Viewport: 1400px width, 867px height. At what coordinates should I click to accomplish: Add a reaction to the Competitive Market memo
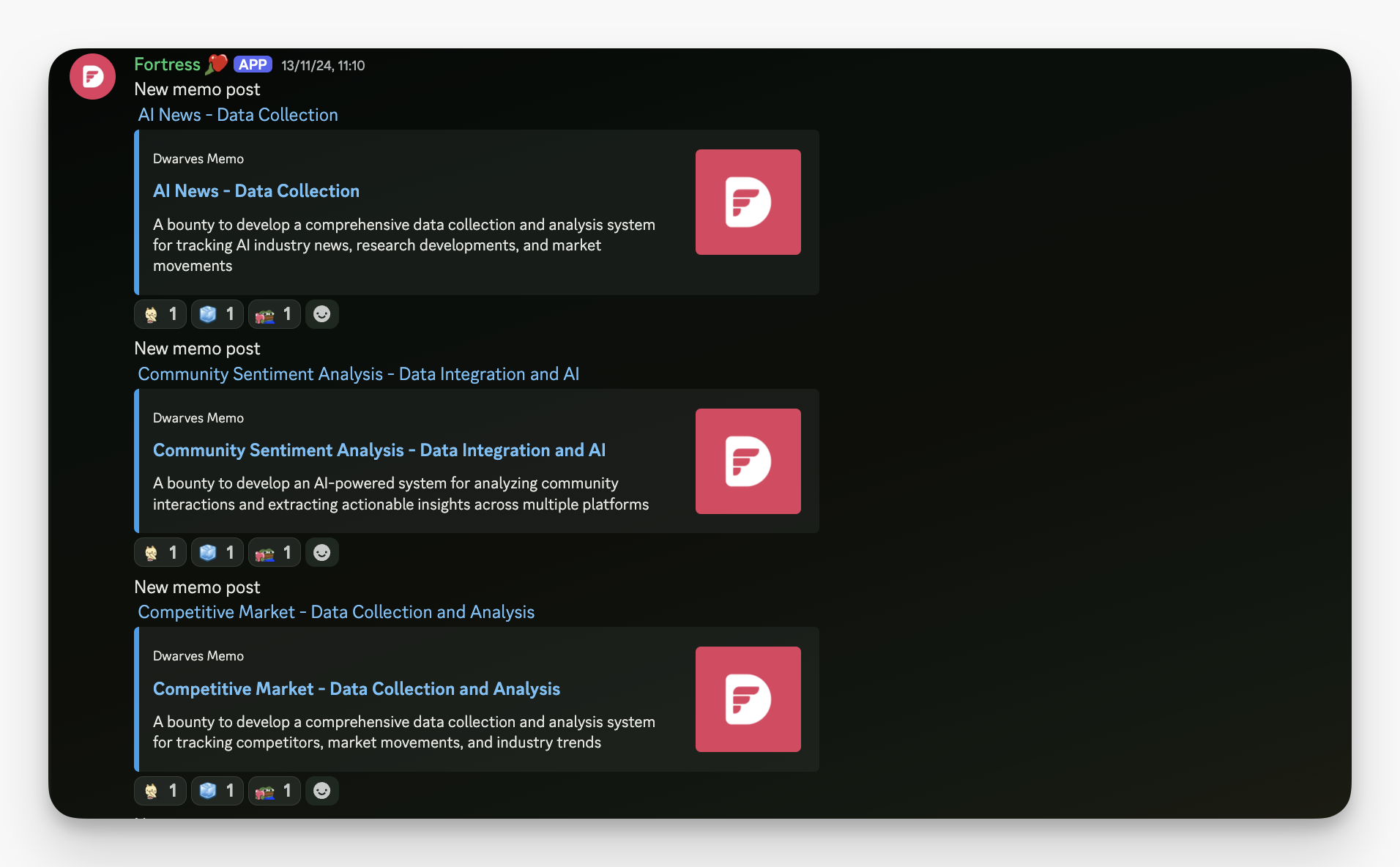click(x=321, y=791)
